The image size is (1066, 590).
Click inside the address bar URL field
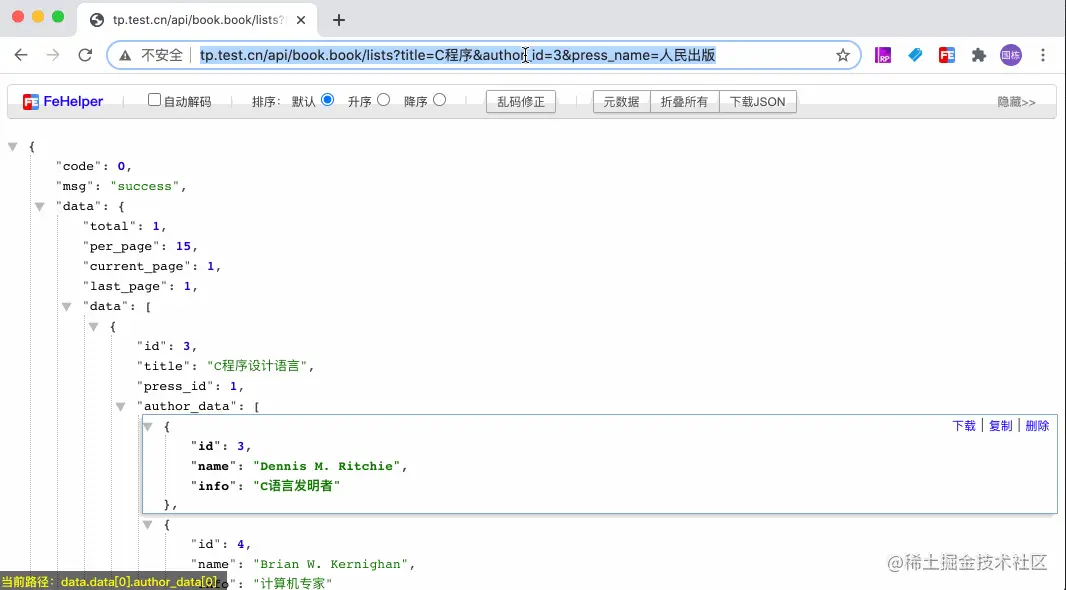coord(450,55)
